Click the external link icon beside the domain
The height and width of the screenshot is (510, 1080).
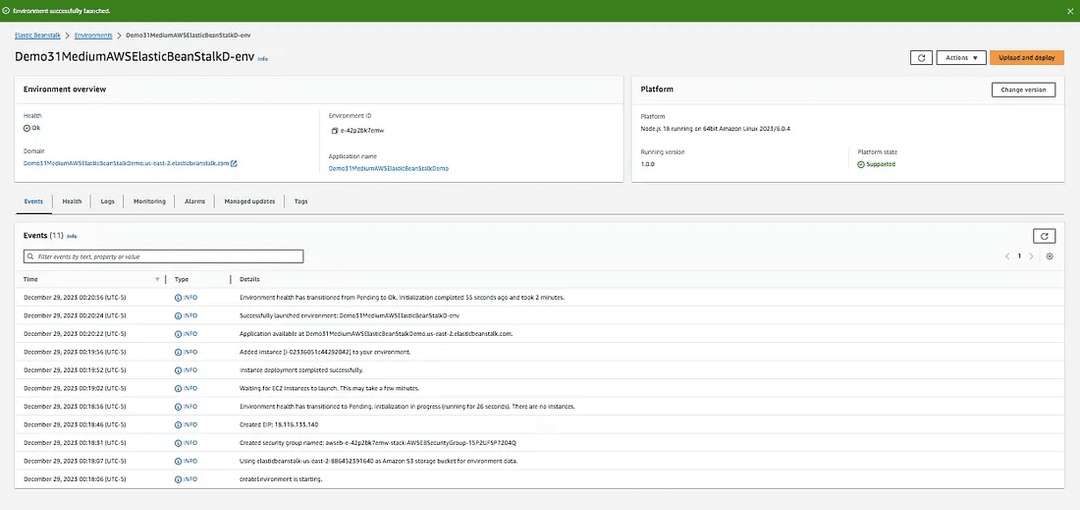click(233, 163)
